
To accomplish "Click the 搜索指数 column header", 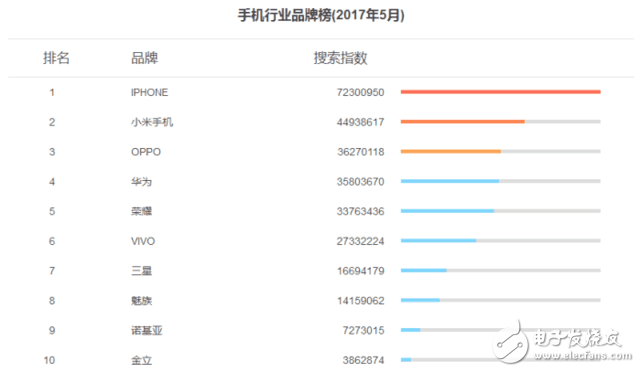I will pos(340,58).
